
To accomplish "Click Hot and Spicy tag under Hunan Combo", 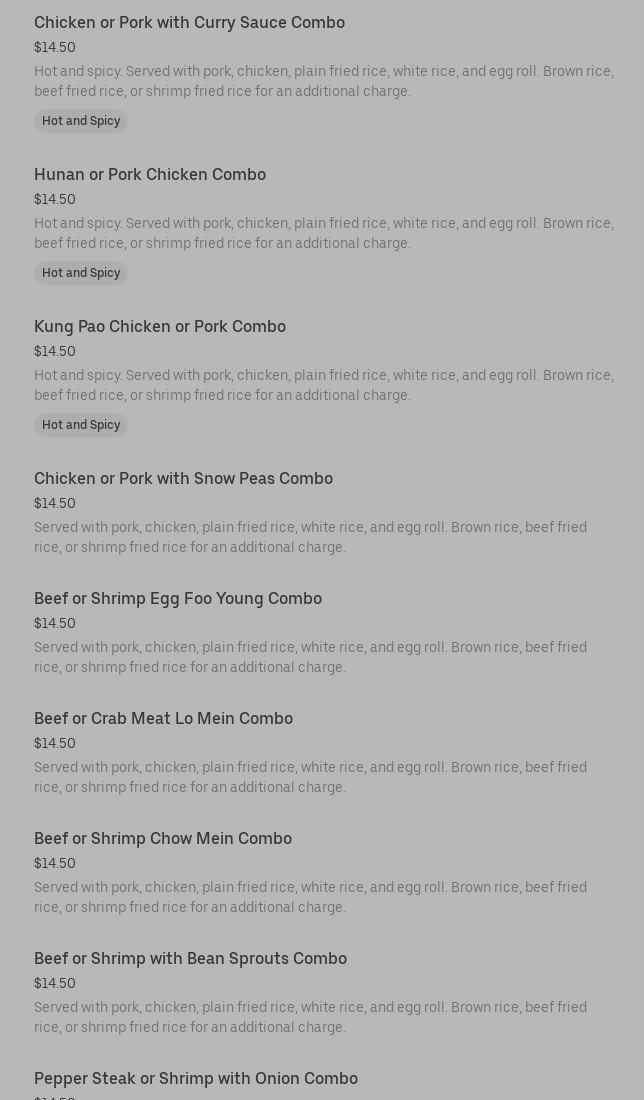I will coord(81,273).
